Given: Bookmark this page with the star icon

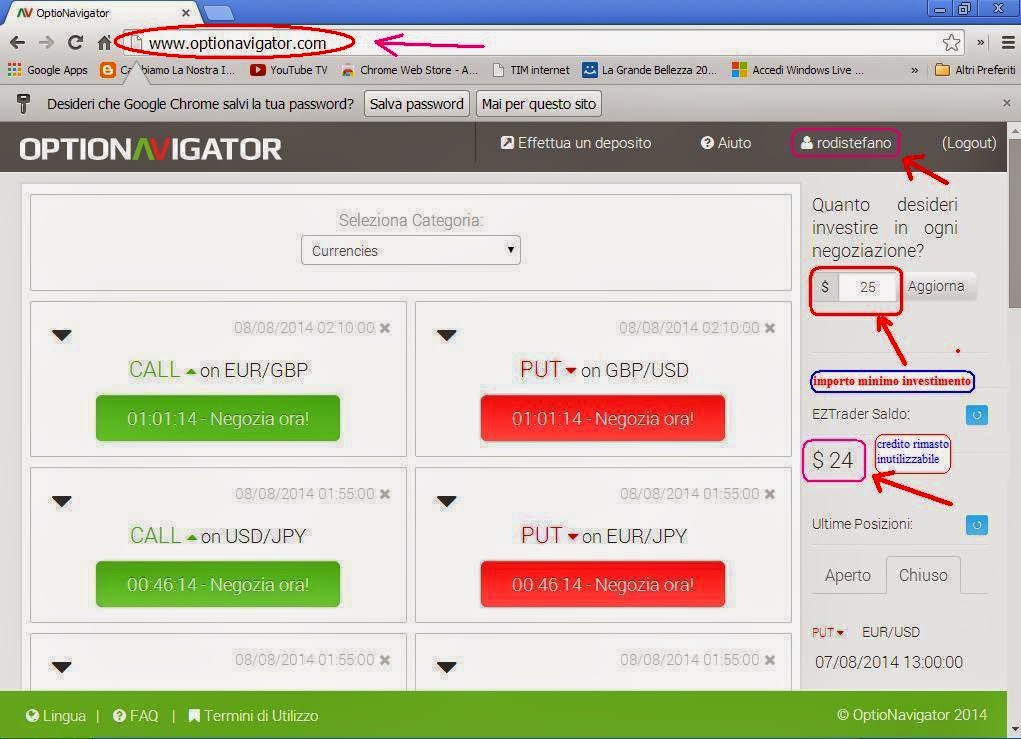Looking at the screenshot, I should pos(951,43).
